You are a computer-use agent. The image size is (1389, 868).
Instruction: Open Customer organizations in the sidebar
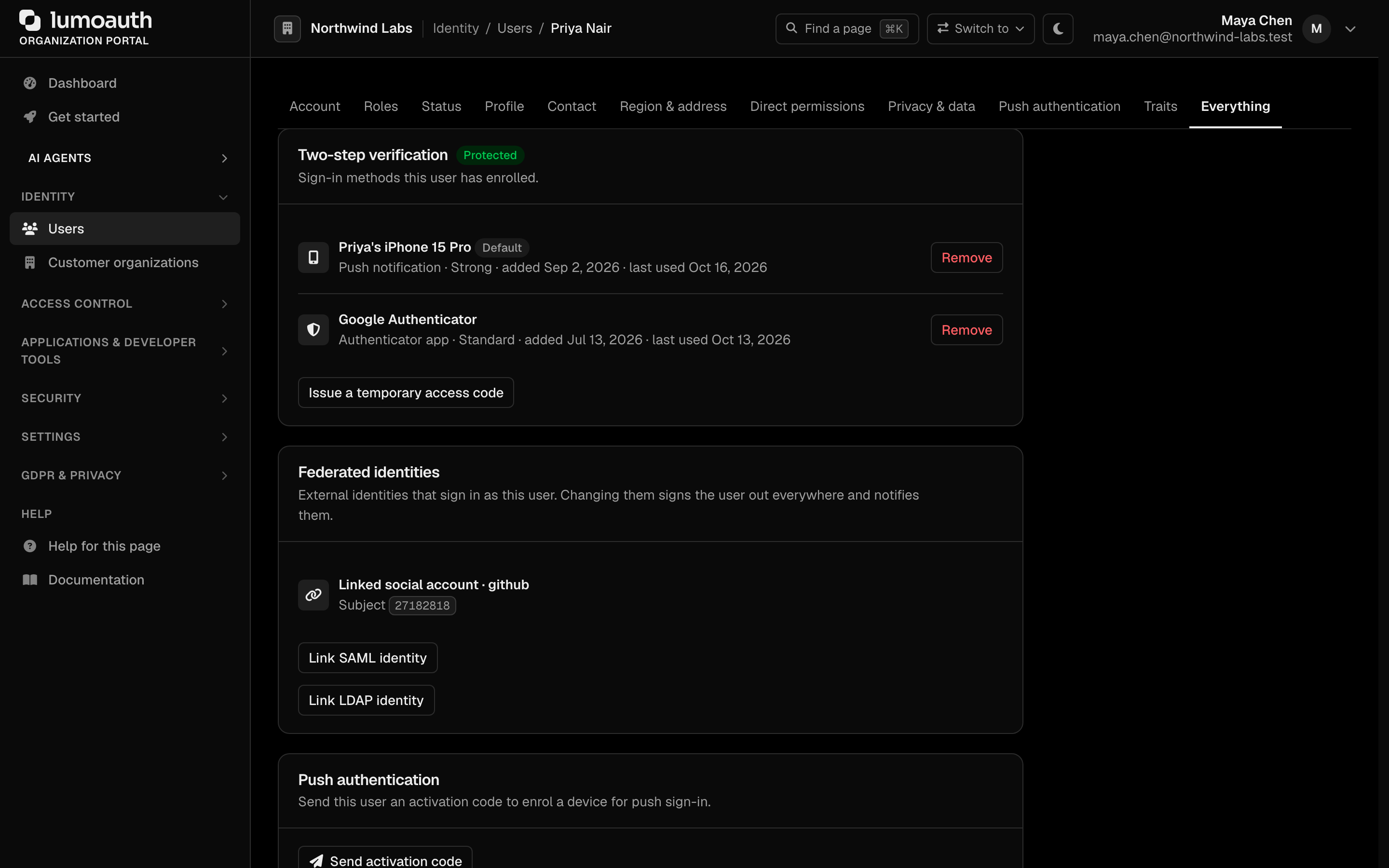tap(125, 262)
